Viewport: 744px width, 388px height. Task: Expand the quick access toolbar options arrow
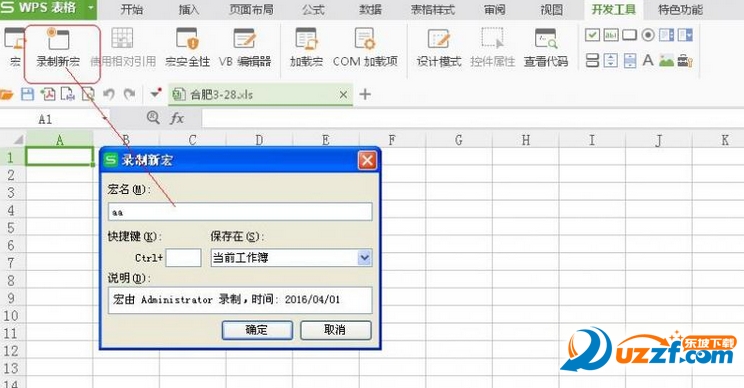[156, 93]
